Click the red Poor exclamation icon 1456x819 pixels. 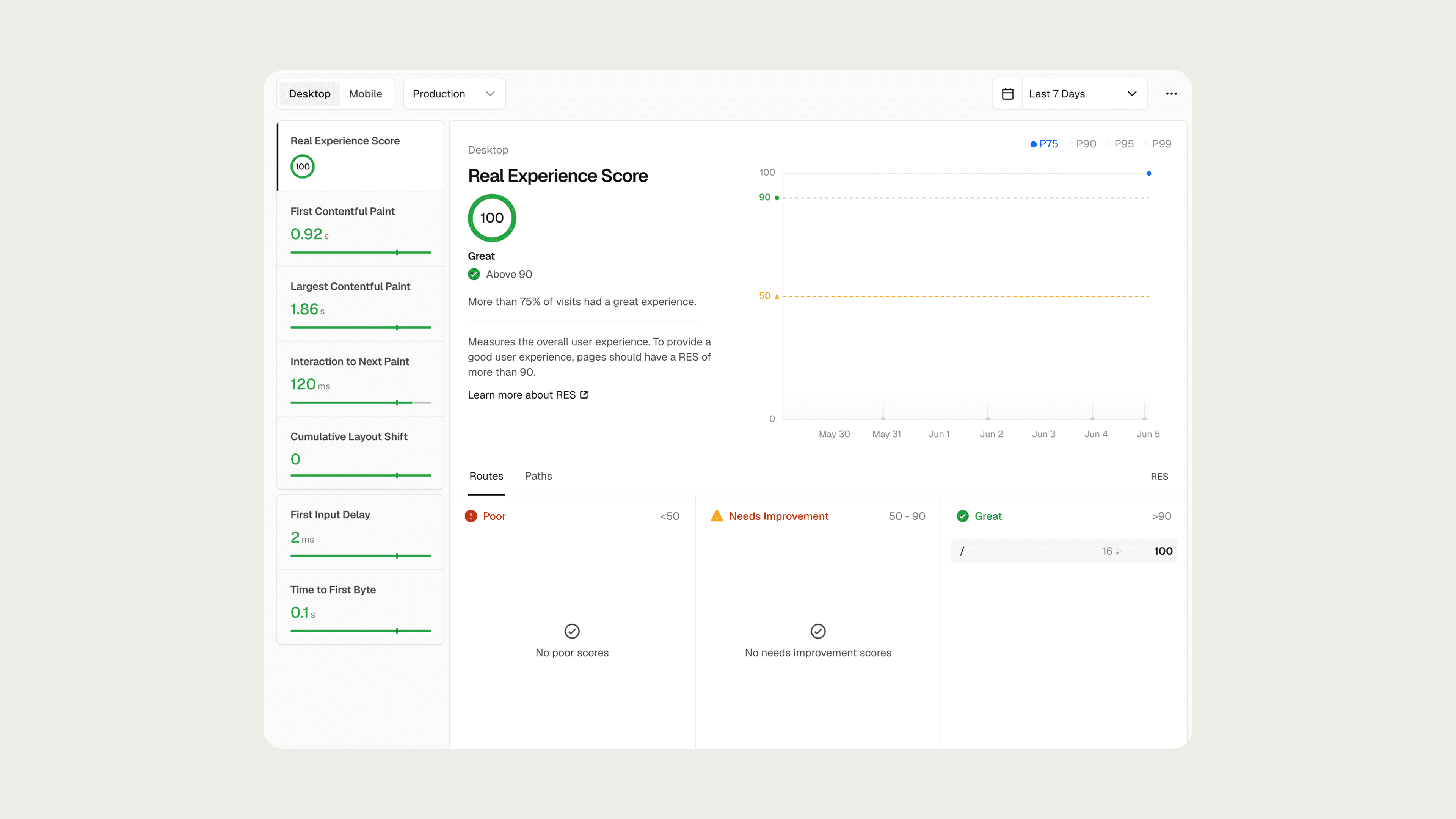(470, 516)
